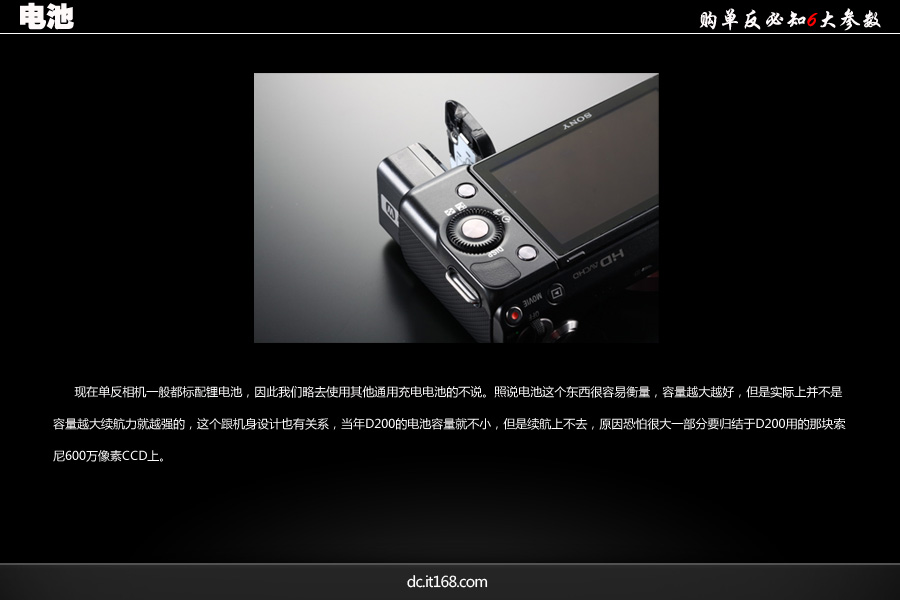Click the 600万像素CCD text
Screen dimensions: 900x600
tap(110, 456)
